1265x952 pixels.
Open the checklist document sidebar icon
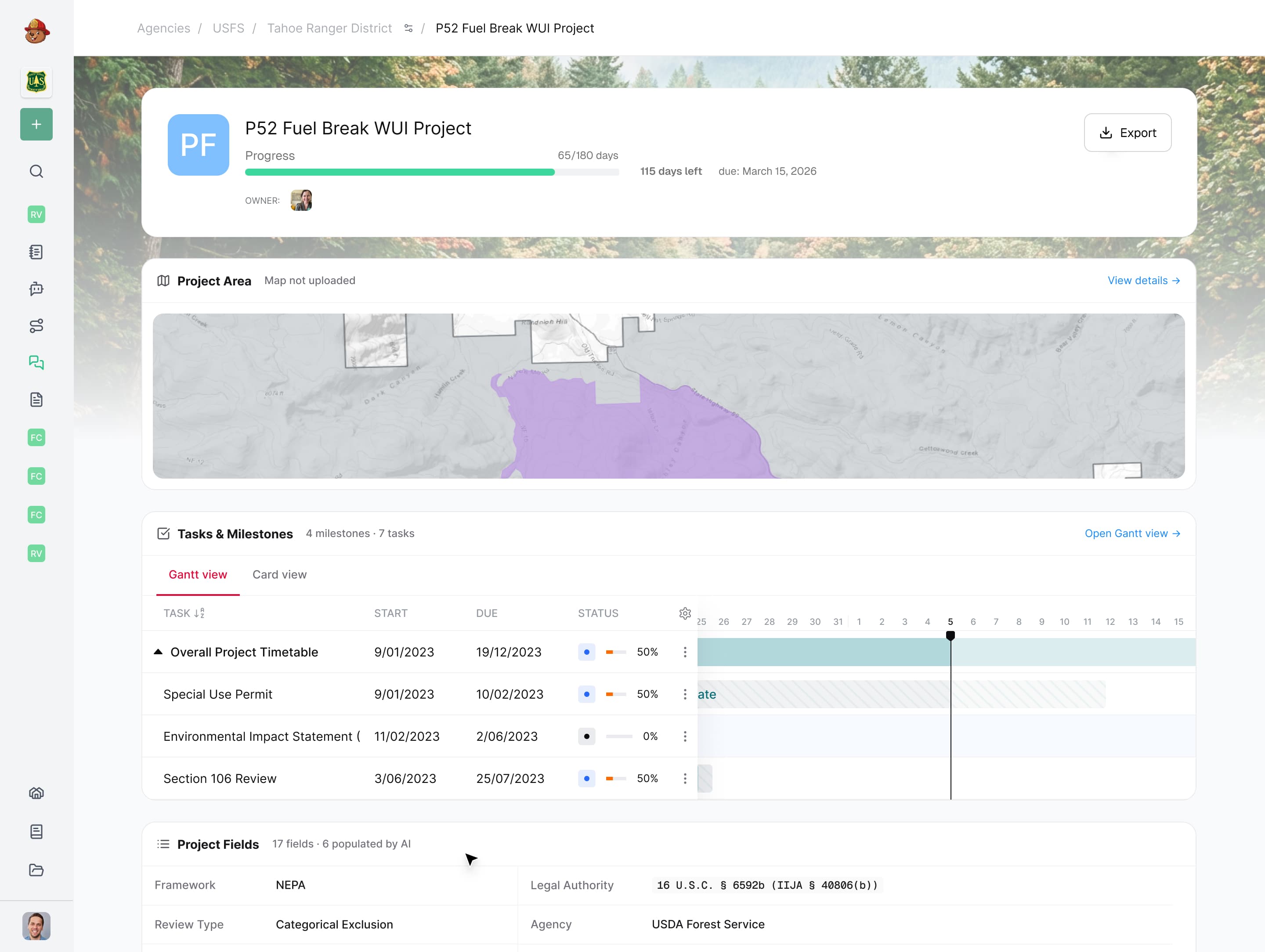[36, 252]
